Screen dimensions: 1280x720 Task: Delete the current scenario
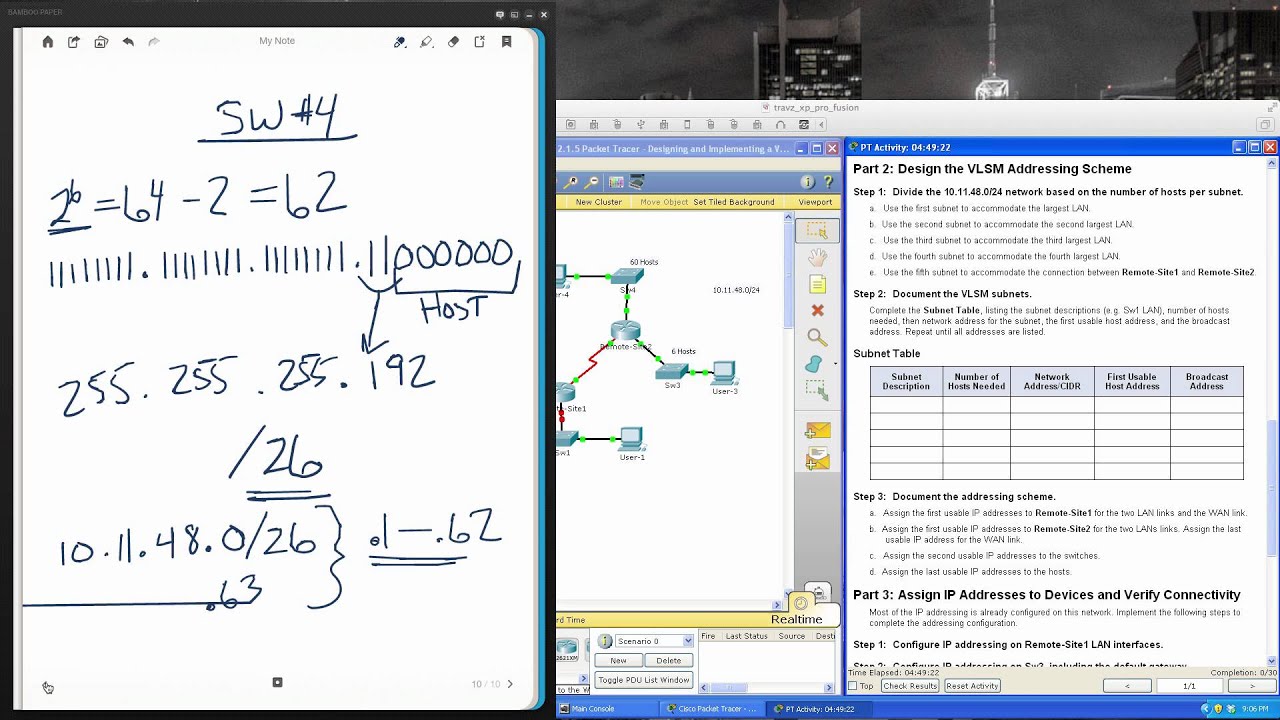click(x=669, y=660)
